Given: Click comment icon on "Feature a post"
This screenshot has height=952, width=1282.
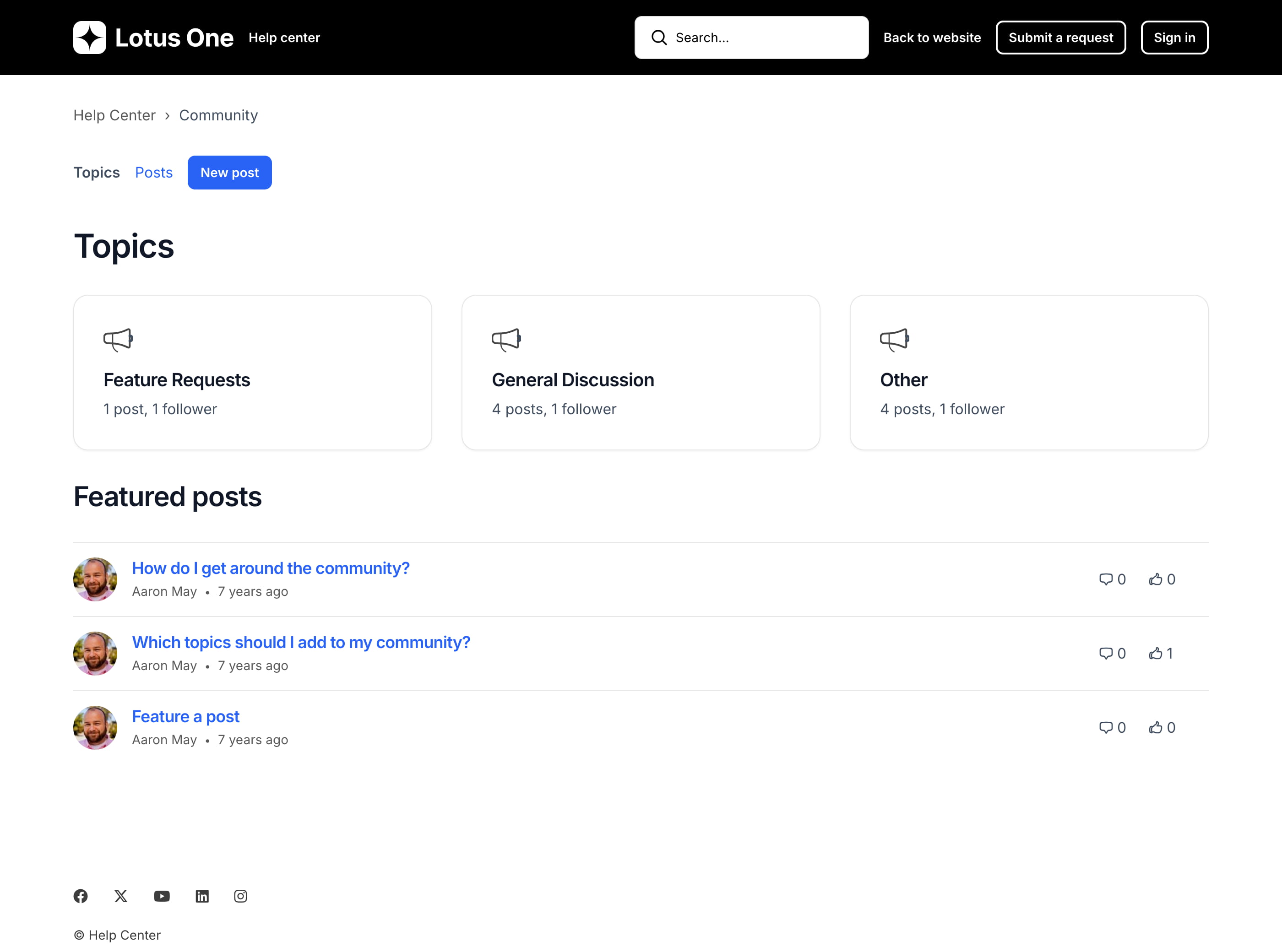Looking at the screenshot, I should click(x=1106, y=727).
